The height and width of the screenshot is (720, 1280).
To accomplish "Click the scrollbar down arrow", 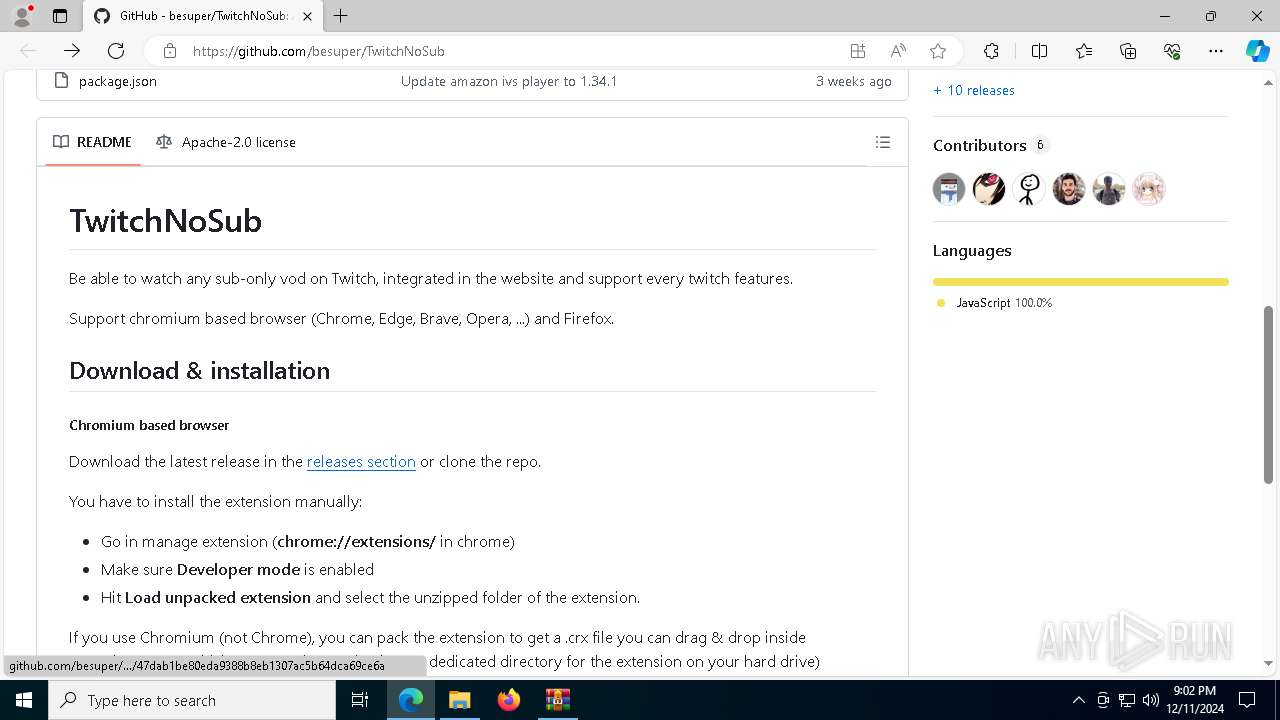I will [1269, 663].
